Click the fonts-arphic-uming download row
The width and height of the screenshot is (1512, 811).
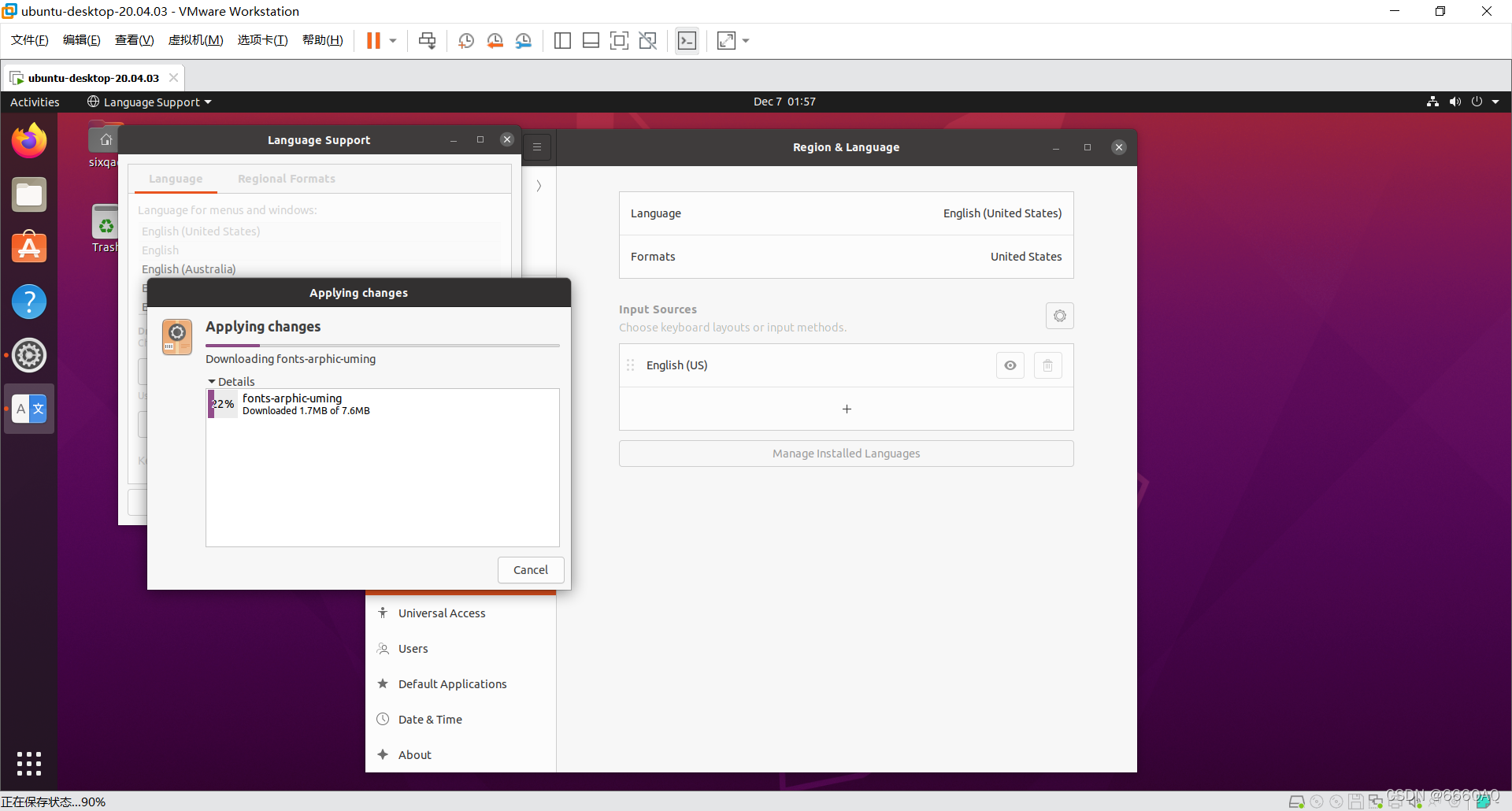[383, 404]
